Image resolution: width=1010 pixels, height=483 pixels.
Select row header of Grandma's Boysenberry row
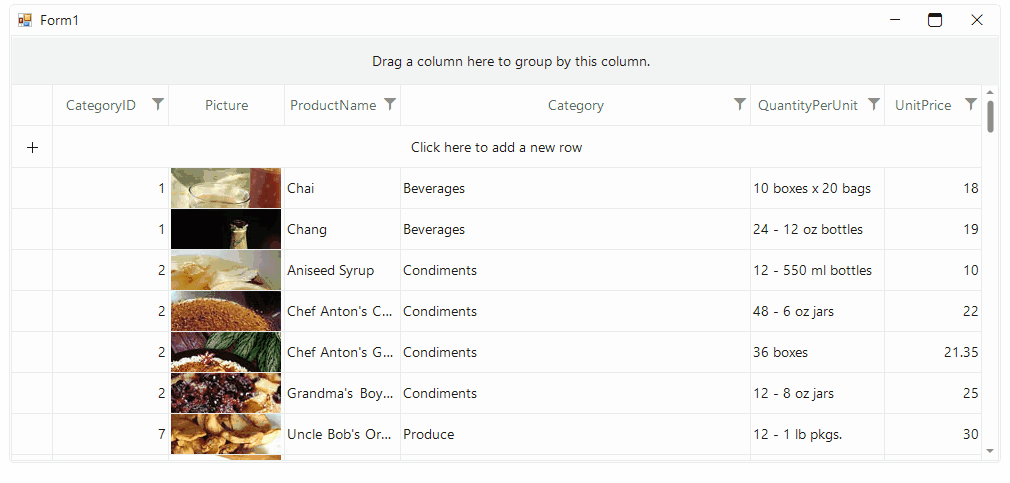click(x=32, y=393)
